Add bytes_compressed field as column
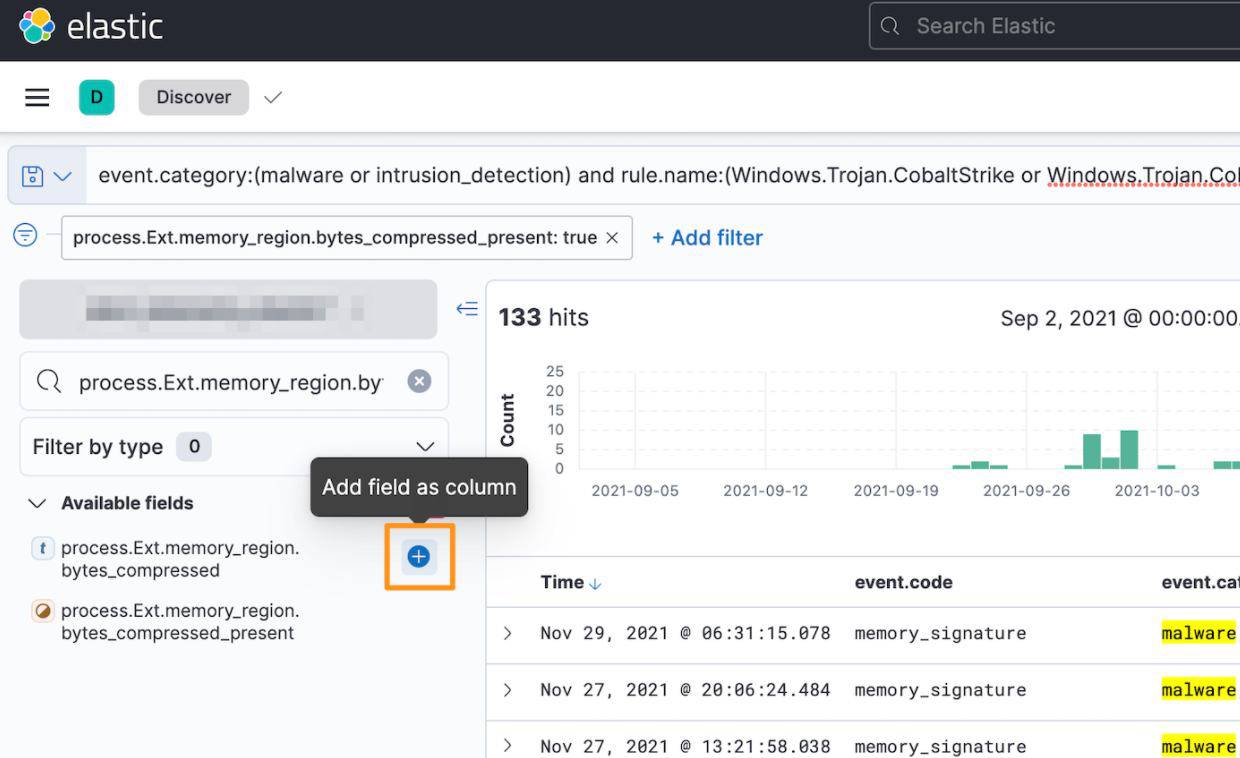1240x758 pixels. (419, 557)
